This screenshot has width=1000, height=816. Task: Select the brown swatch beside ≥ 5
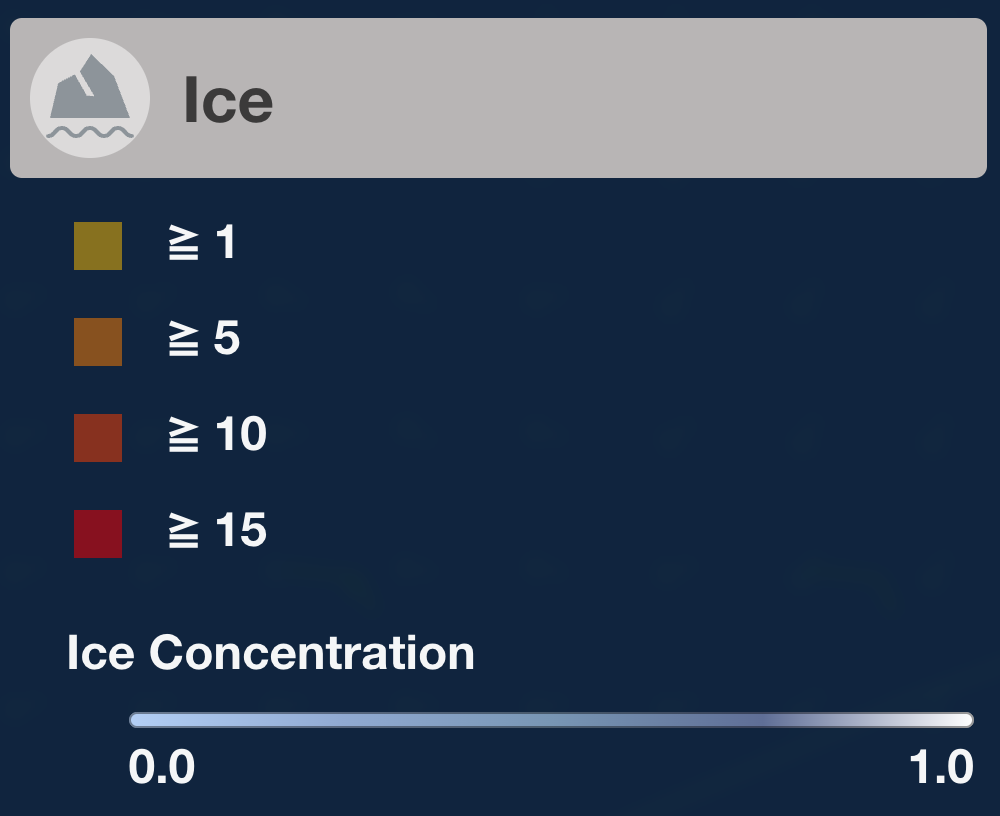(x=97, y=341)
